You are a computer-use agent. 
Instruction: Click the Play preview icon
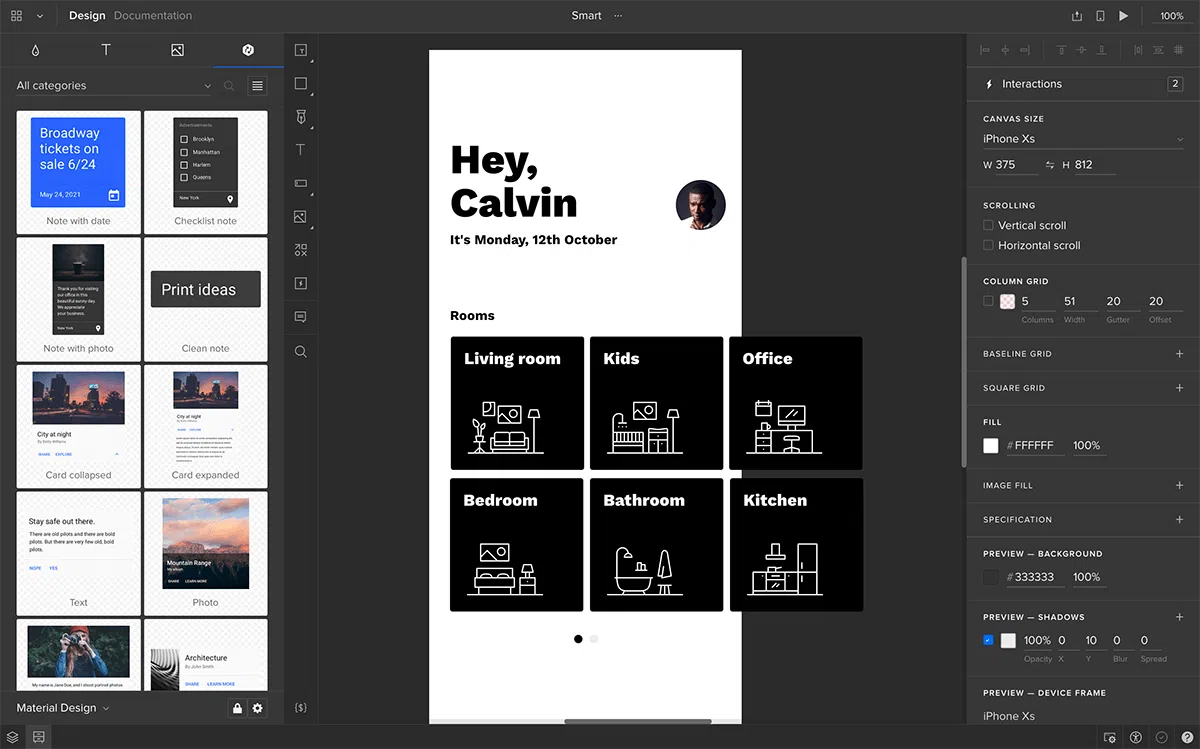click(1124, 16)
